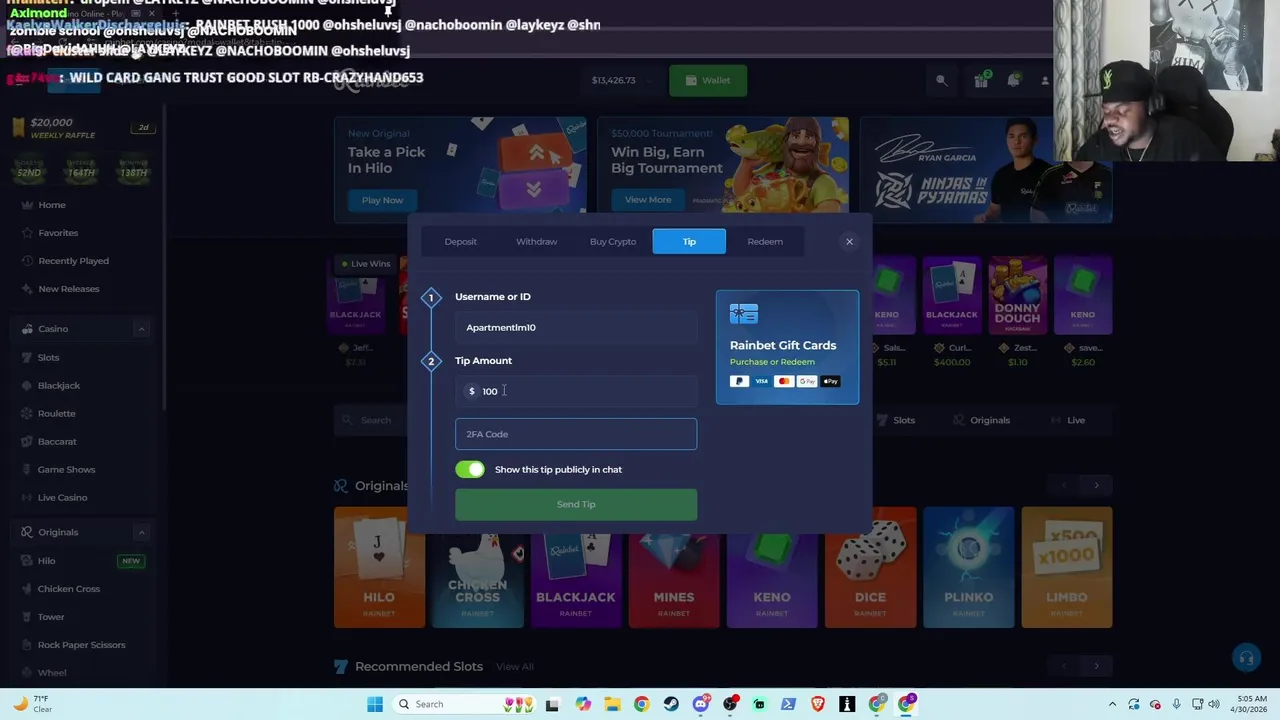The image size is (1280, 720).
Task: Select the Originals filter beside the search bar
Action: click(981, 420)
